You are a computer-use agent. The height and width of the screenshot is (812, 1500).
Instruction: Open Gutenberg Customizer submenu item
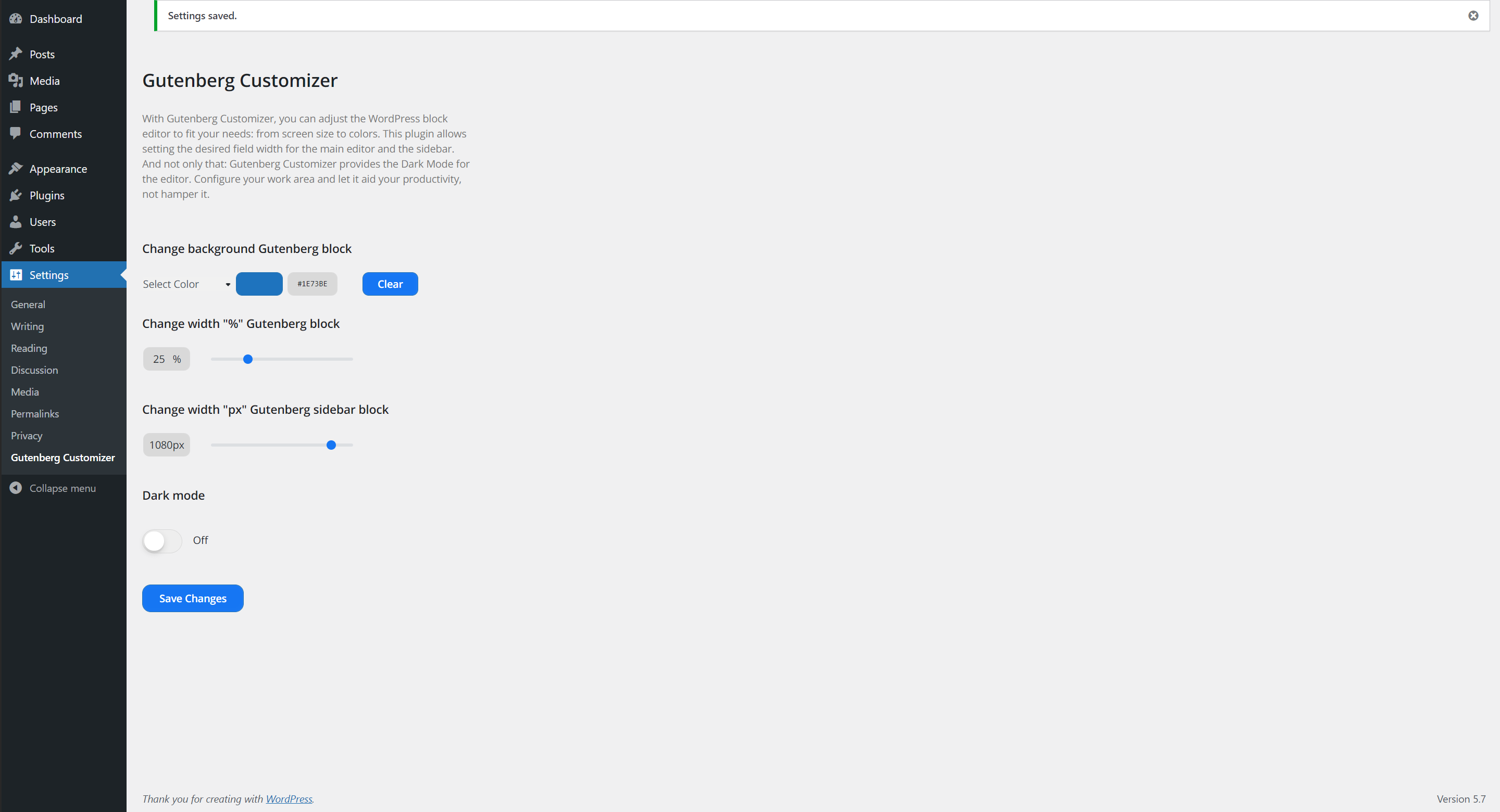coord(63,458)
